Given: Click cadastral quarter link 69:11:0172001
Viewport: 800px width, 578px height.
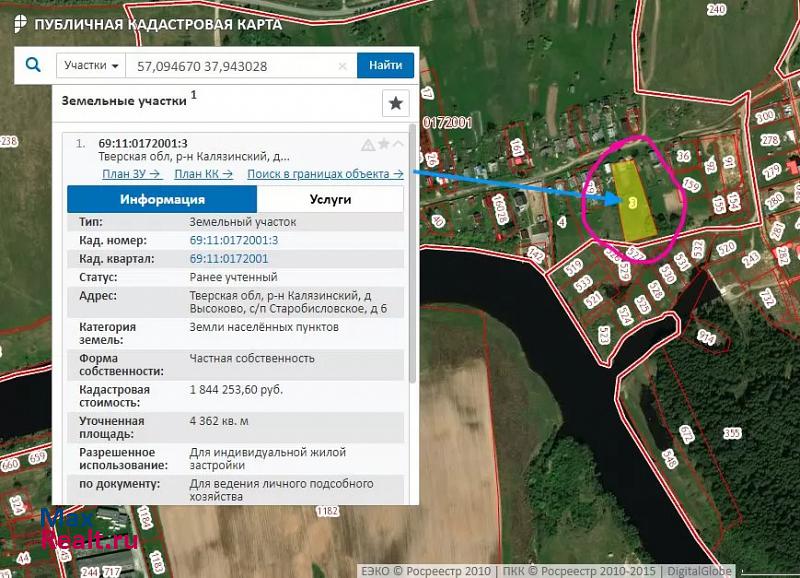Looking at the screenshot, I should pyautogui.click(x=229, y=259).
